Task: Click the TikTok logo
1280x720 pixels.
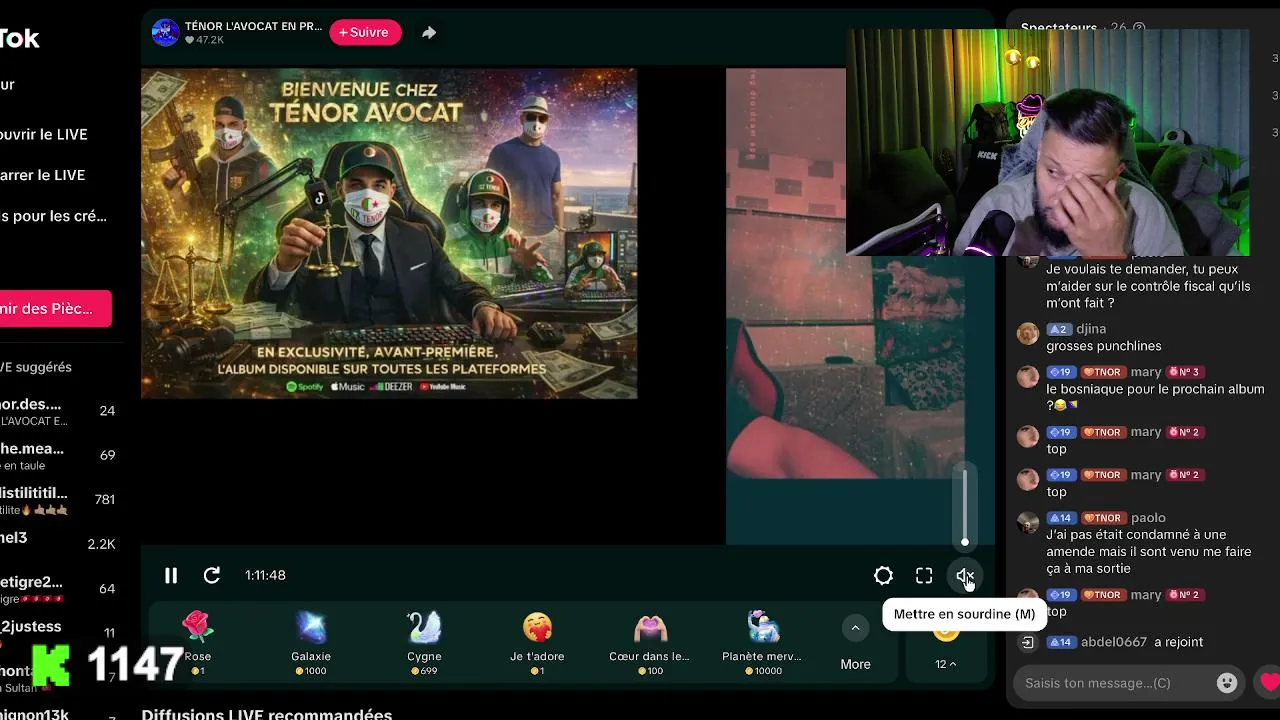Action: point(20,38)
